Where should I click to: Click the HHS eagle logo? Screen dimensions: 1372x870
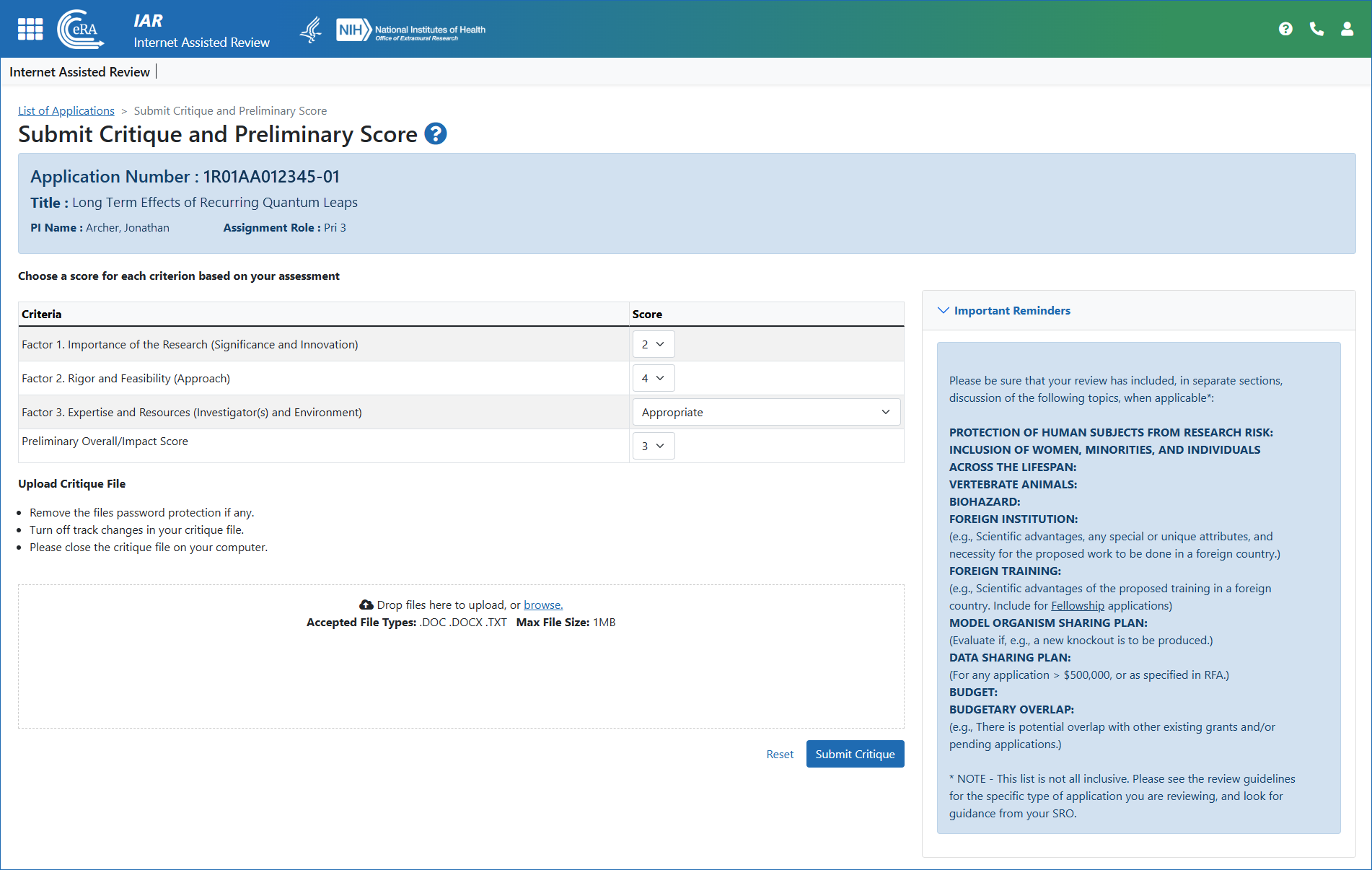pyautogui.click(x=311, y=30)
